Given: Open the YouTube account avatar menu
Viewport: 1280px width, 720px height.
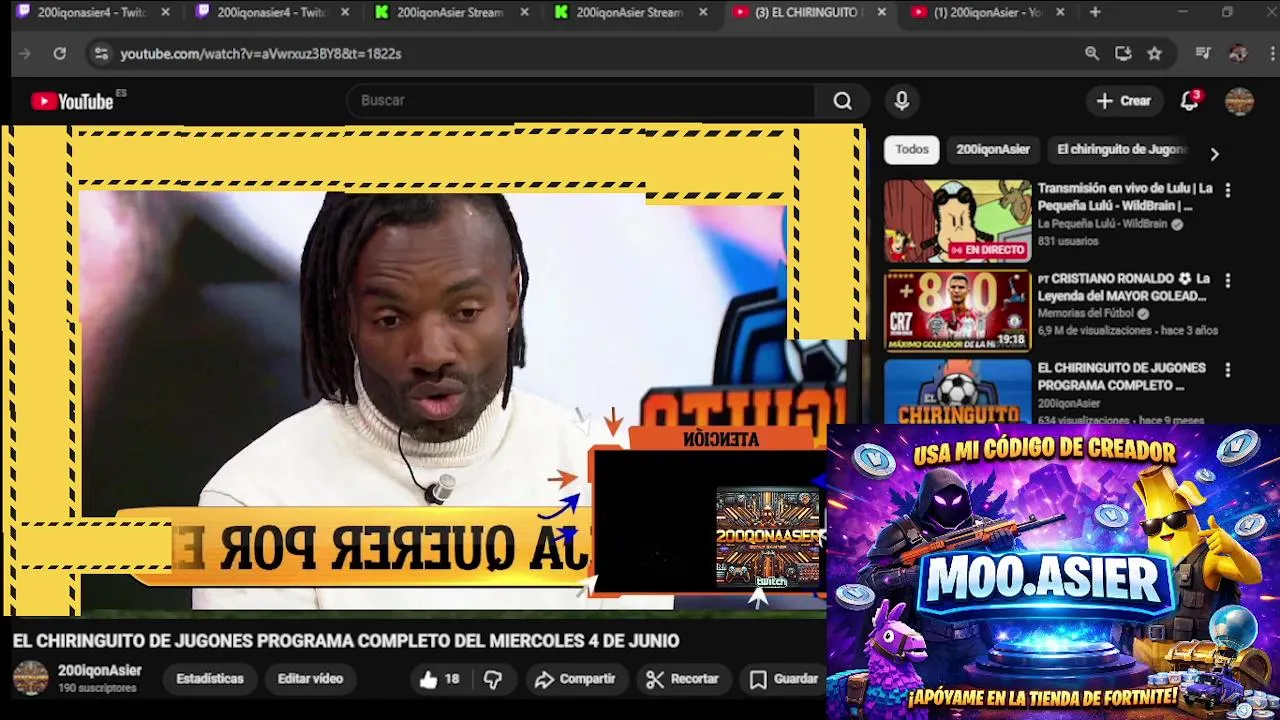Looking at the screenshot, I should (1239, 101).
